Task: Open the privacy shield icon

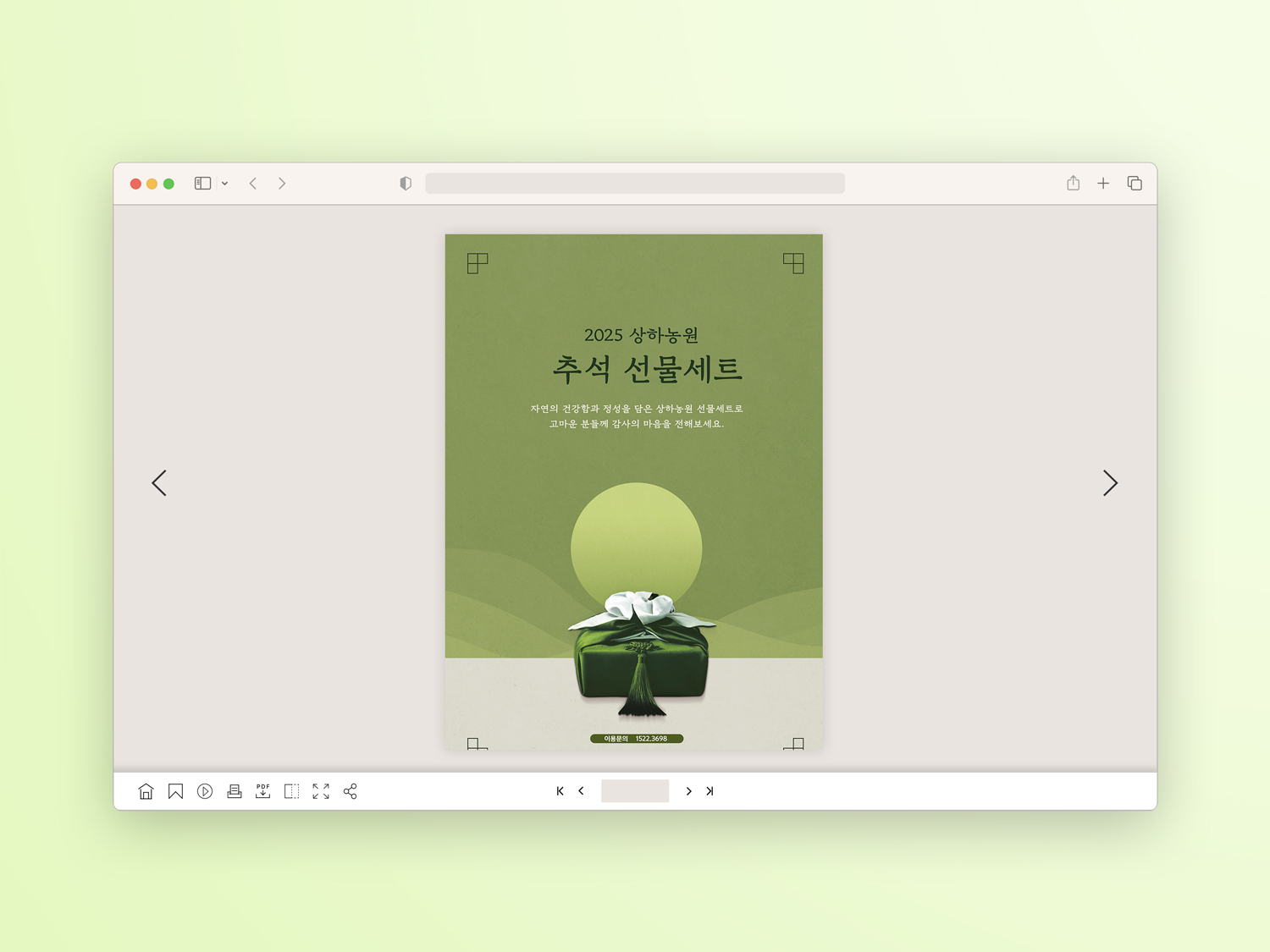Action: pos(406,184)
